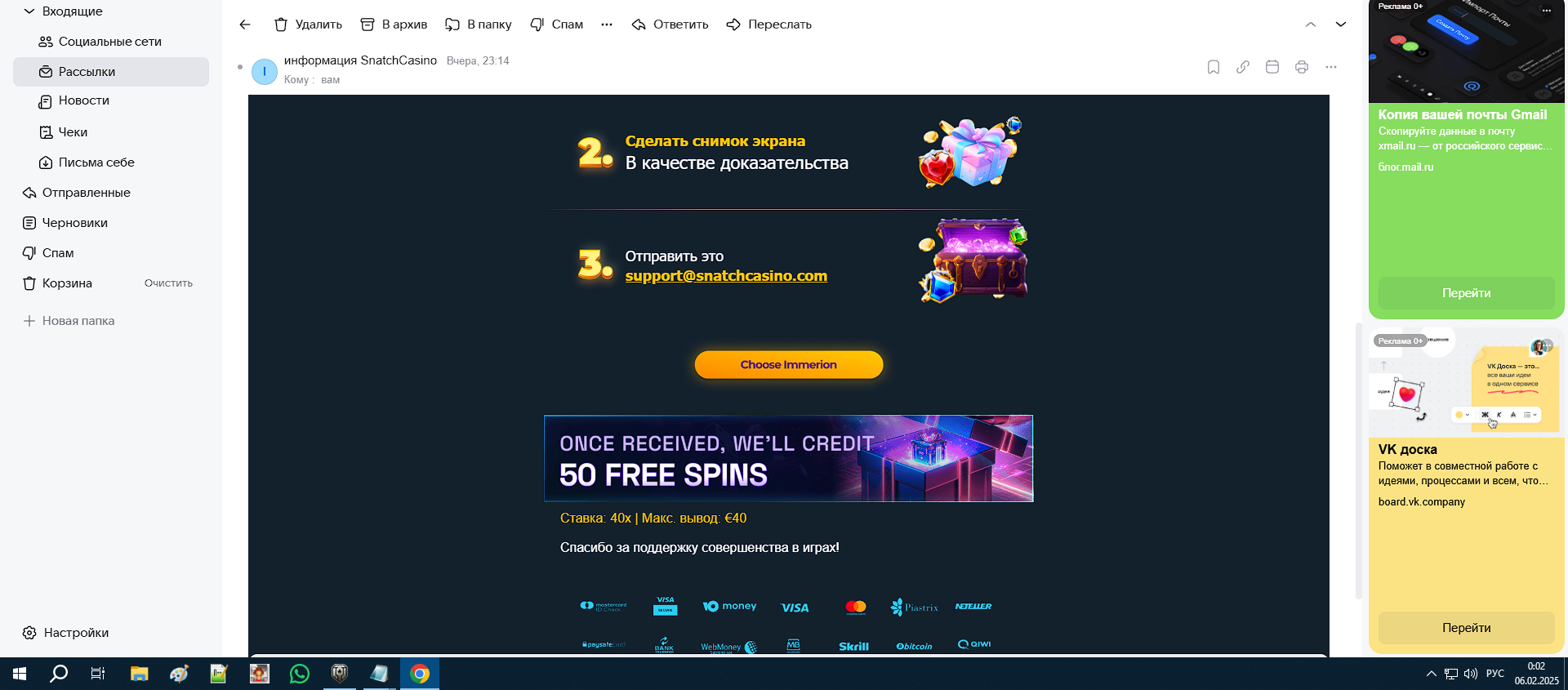Open the email header's three-dot menu
The height and width of the screenshot is (690, 1568).
tap(1331, 67)
